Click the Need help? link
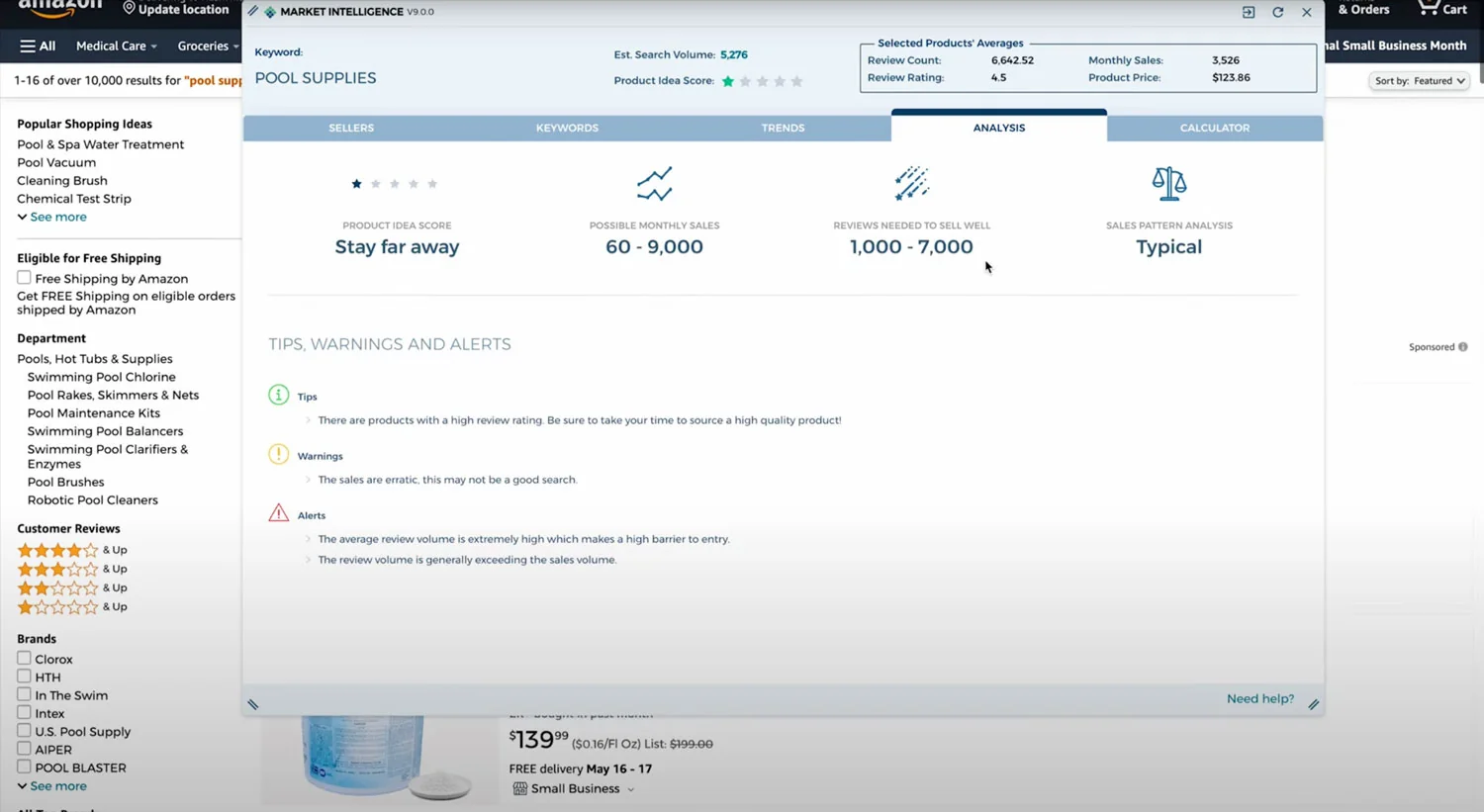1484x812 pixels. tap(1259, 699)
